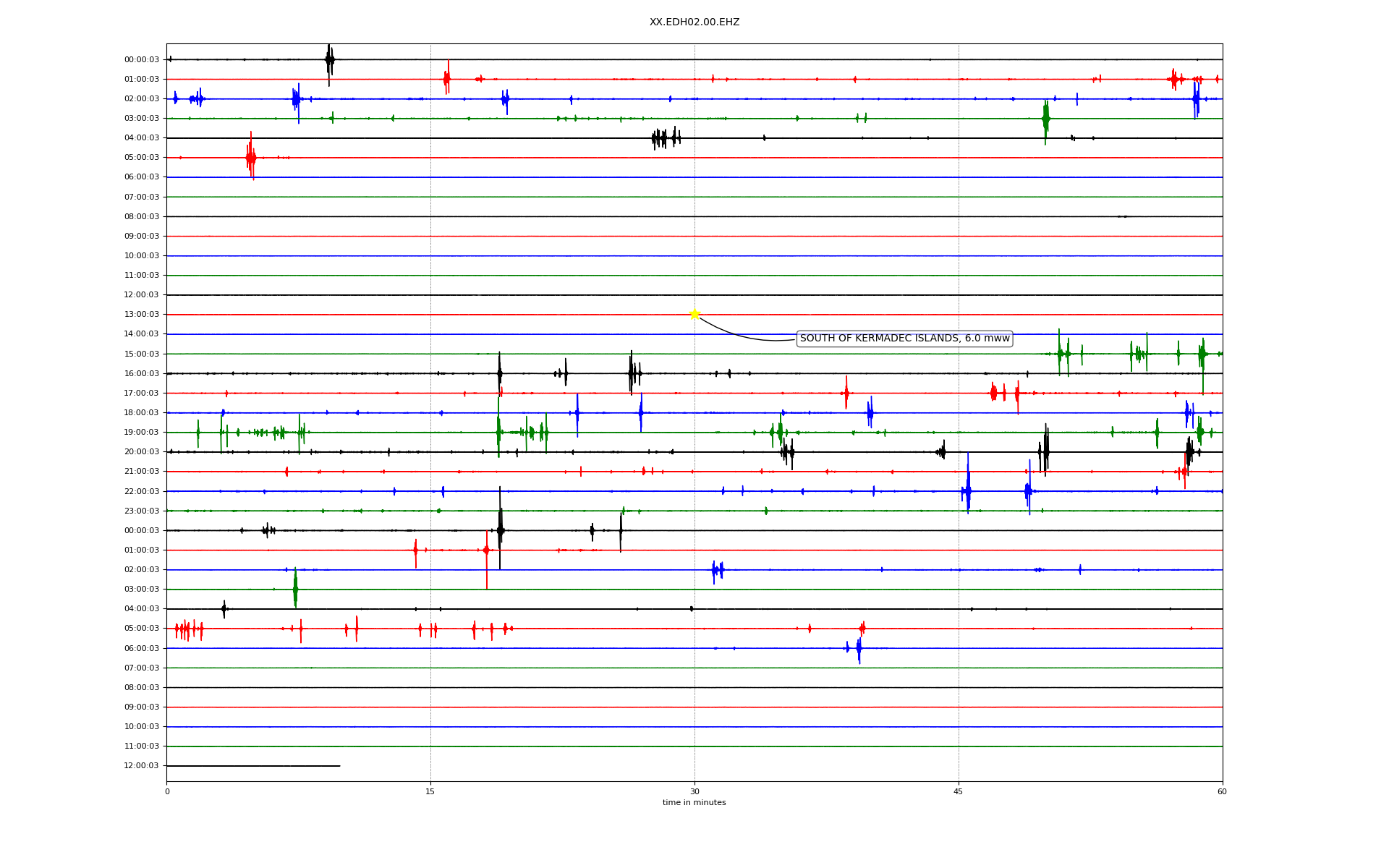The width and height of the screenshot is (1389, 868).
Task: Select the 15:00:03 row time label
Action: click(141, 354)
